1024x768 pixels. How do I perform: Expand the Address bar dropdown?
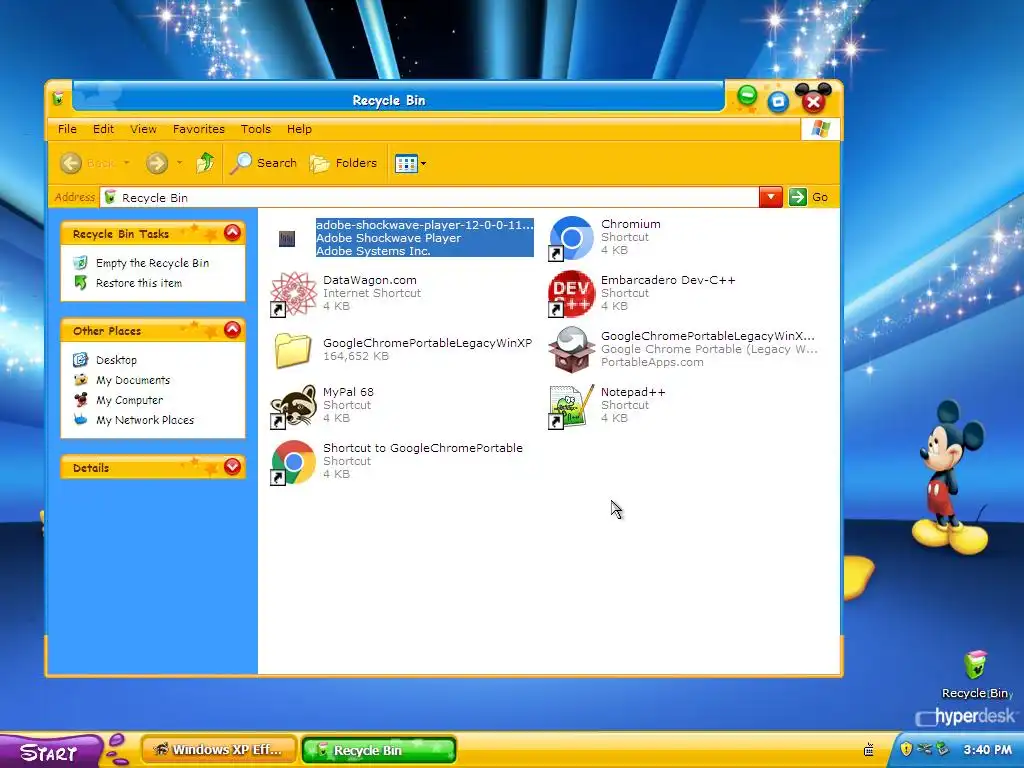coord(771,197)
